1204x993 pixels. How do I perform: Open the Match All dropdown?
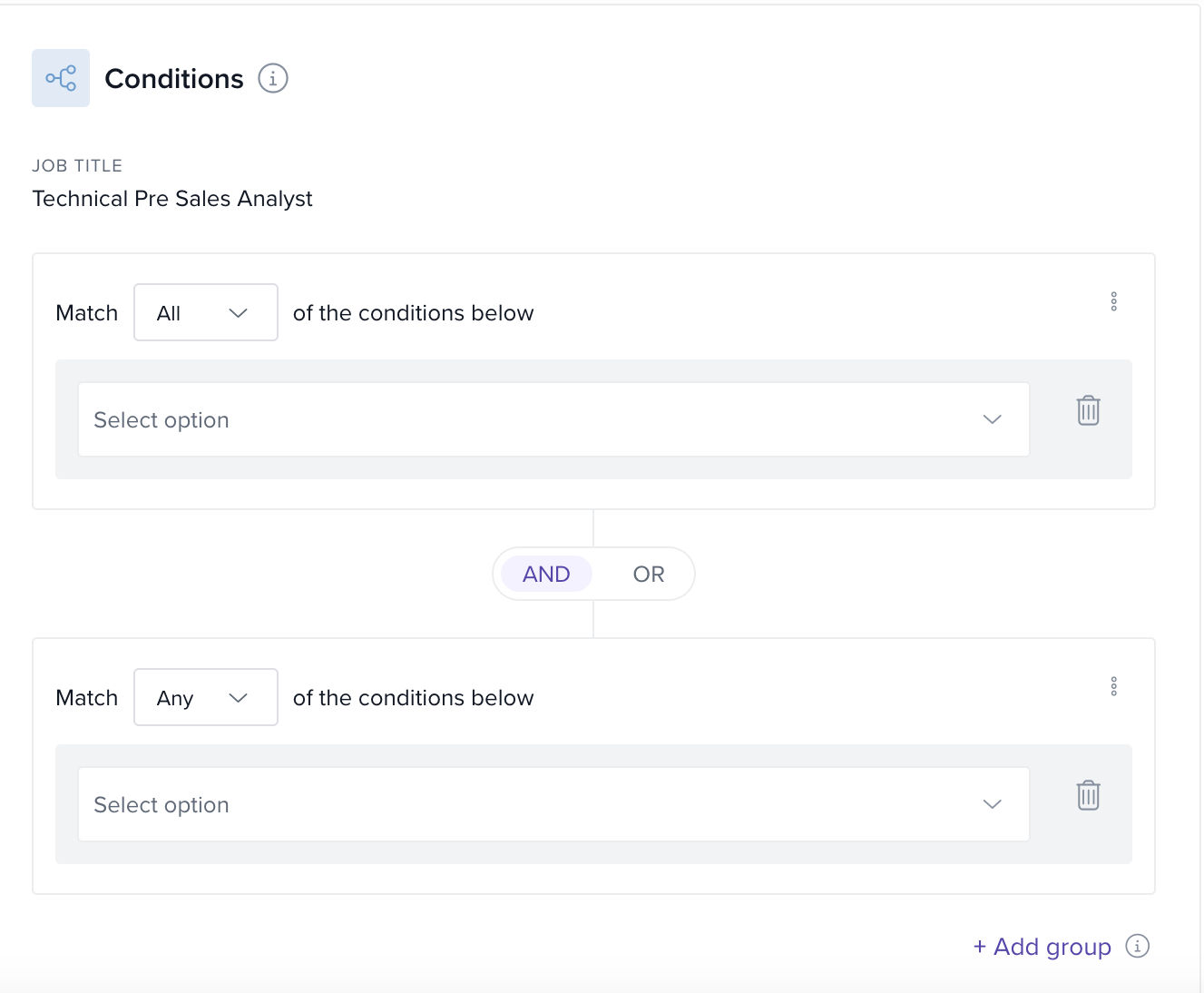tap(205, 312)
